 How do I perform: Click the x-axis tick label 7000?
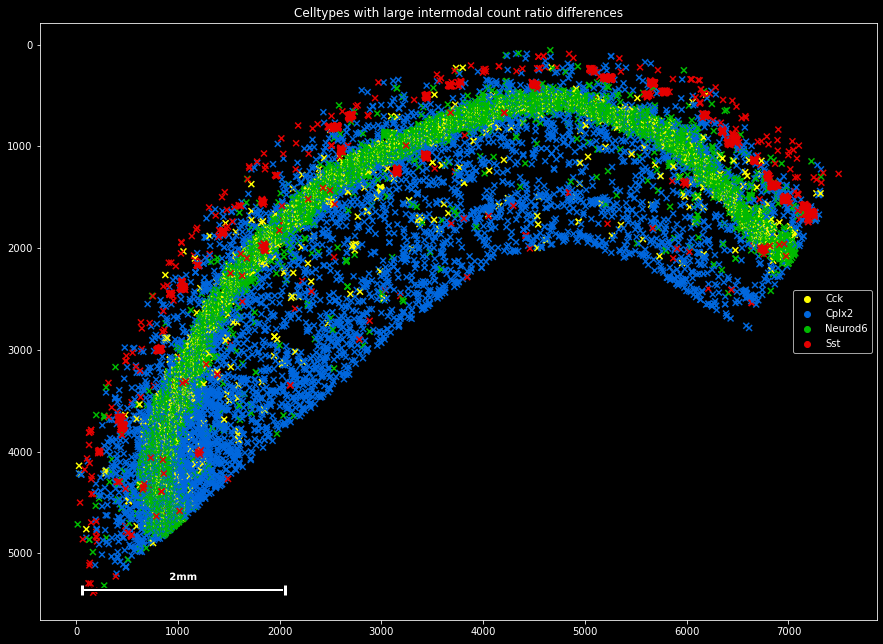click(788, 629)
